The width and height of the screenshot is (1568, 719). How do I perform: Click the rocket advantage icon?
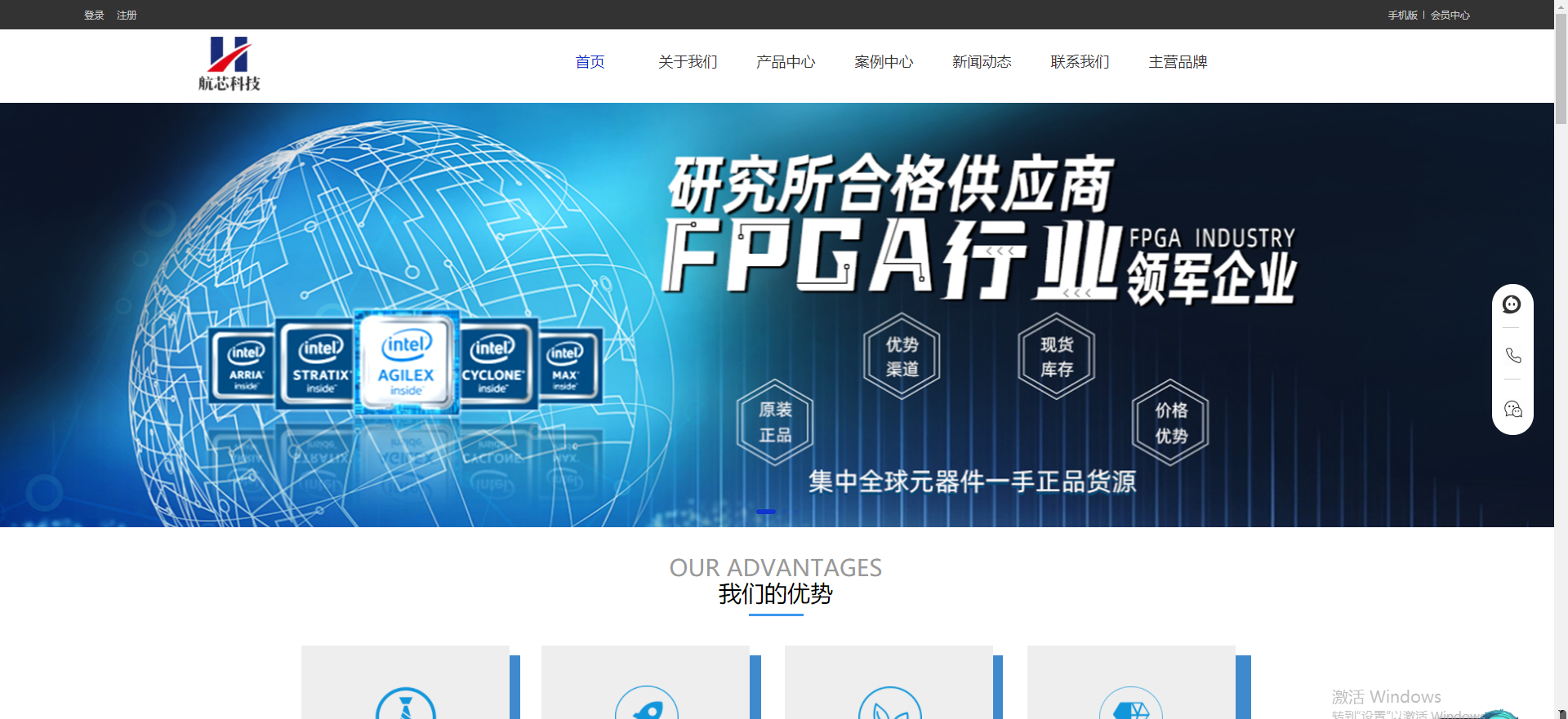coord(647,703)
